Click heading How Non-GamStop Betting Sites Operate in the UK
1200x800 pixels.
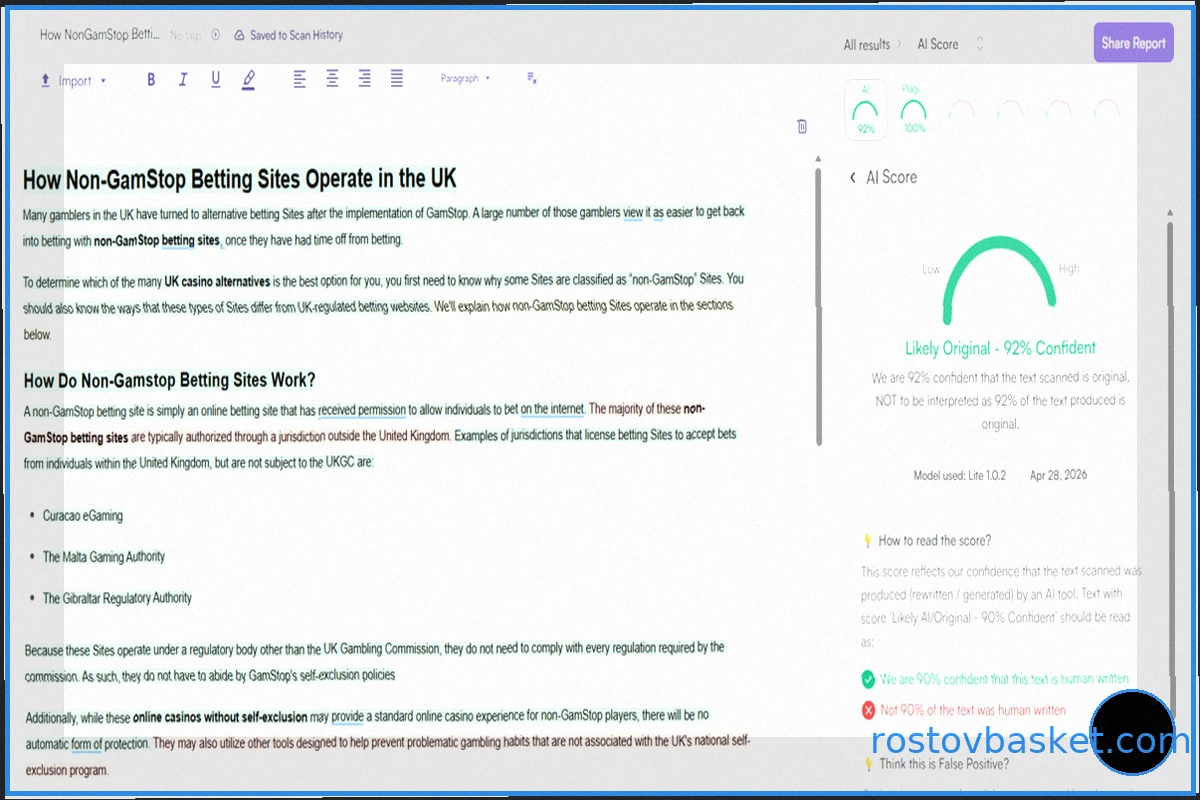(x=239, y=179)
